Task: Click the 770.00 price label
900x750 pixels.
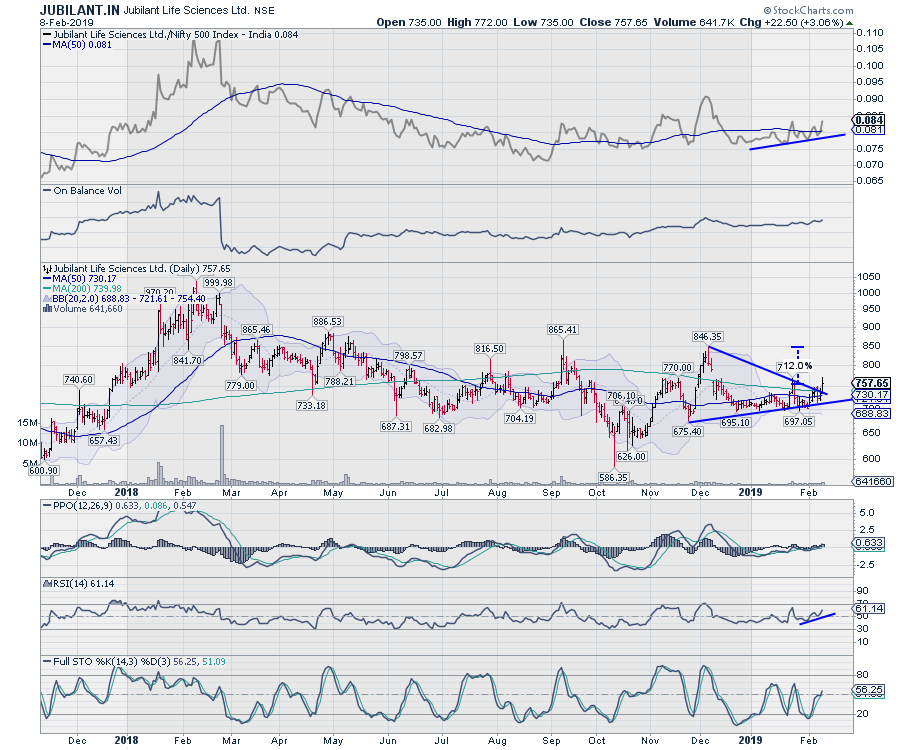Action: [x=677, y=367]
